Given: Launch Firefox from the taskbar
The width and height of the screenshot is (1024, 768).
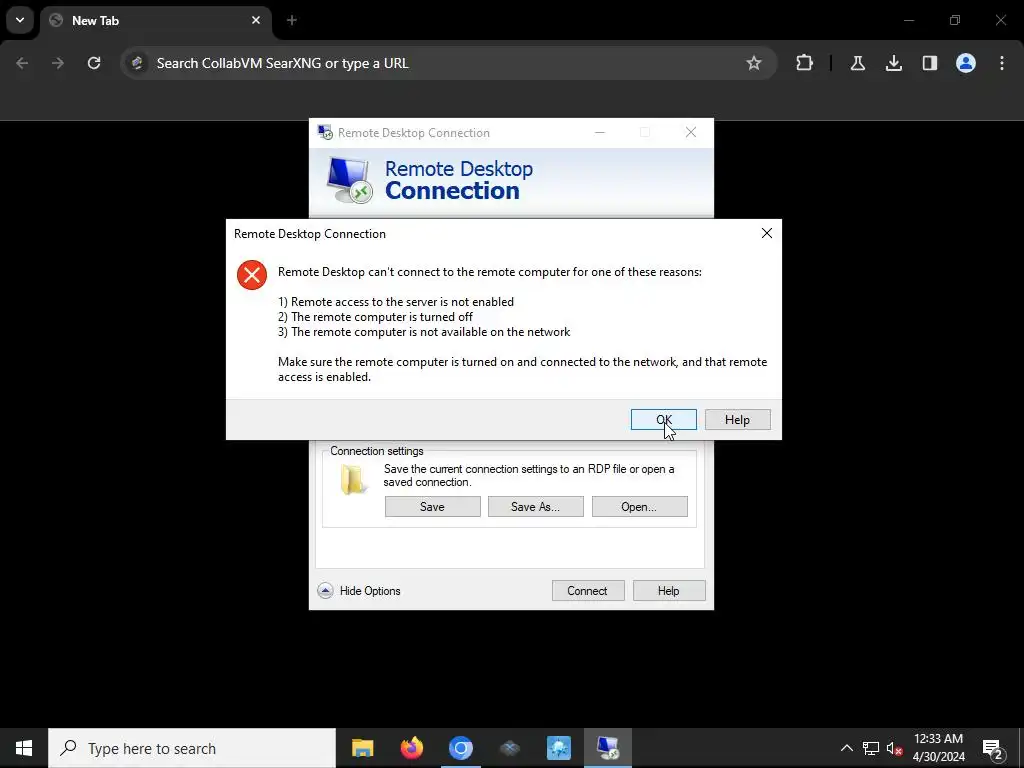Looking at the screenshot, I should [x=411, y=748].
